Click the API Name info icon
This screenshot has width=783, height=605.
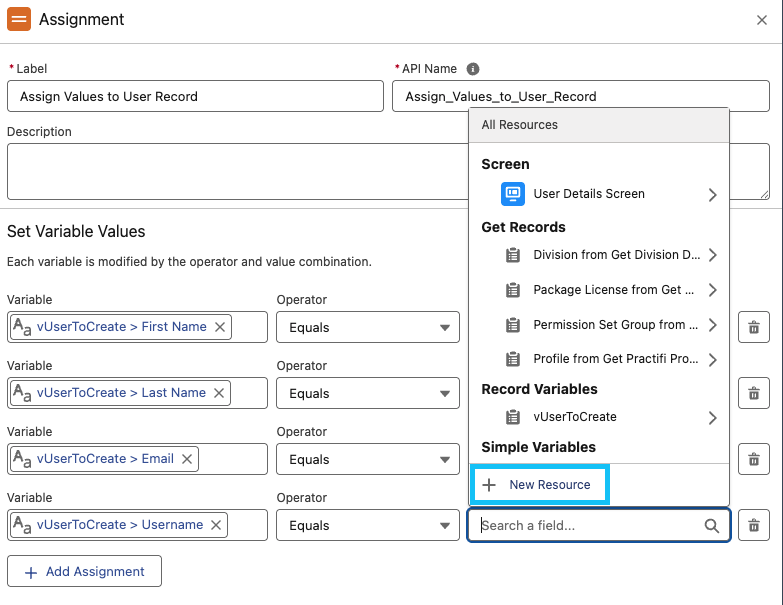point(473,69)
